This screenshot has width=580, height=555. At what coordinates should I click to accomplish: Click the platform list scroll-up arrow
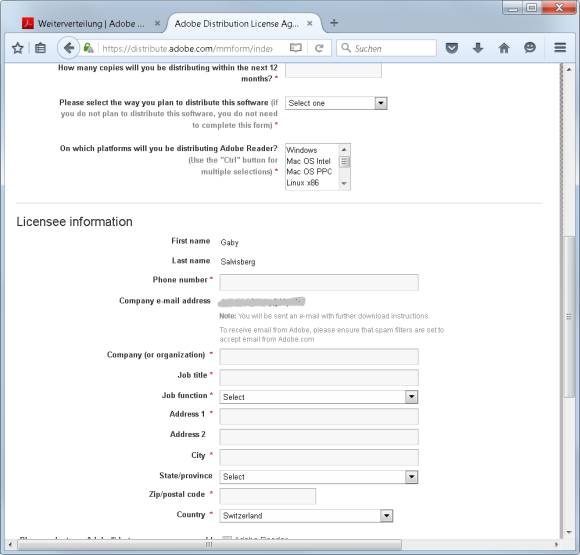344,149
